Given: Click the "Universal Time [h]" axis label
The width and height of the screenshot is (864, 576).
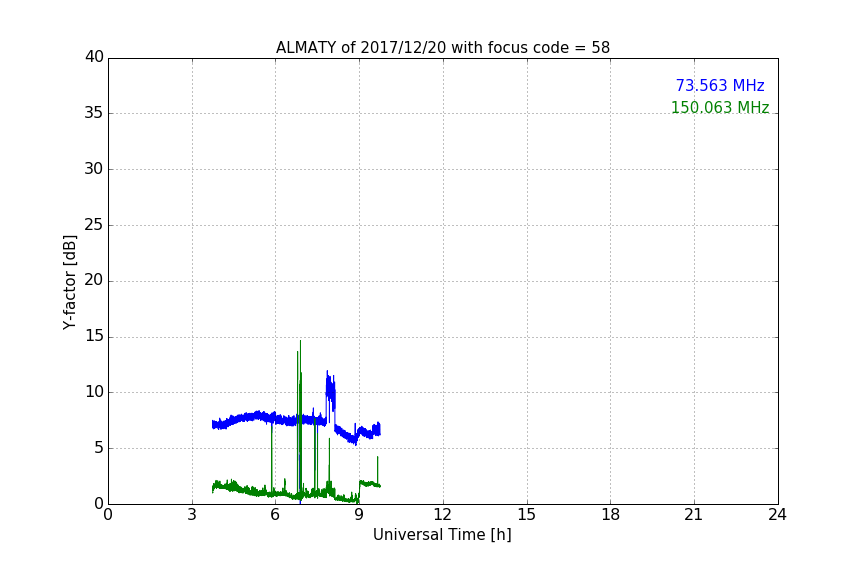Looking at the screenshot, I should (442, 535).
